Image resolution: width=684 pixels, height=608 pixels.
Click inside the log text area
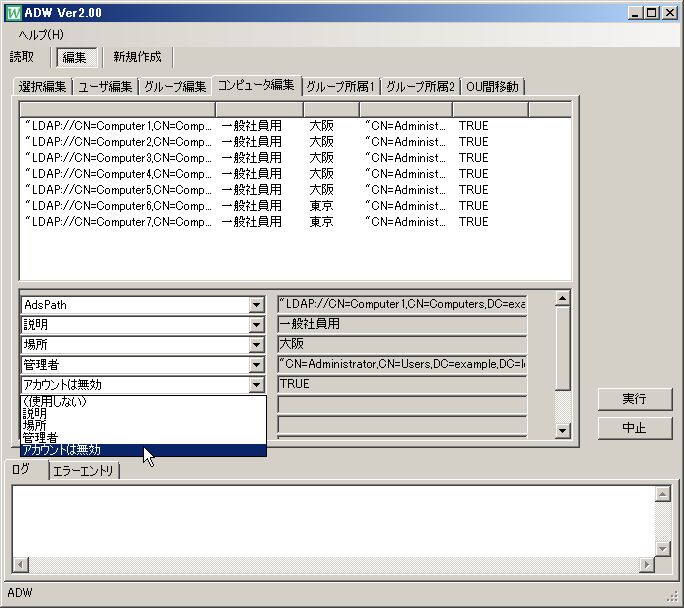(x=333, y=522)
